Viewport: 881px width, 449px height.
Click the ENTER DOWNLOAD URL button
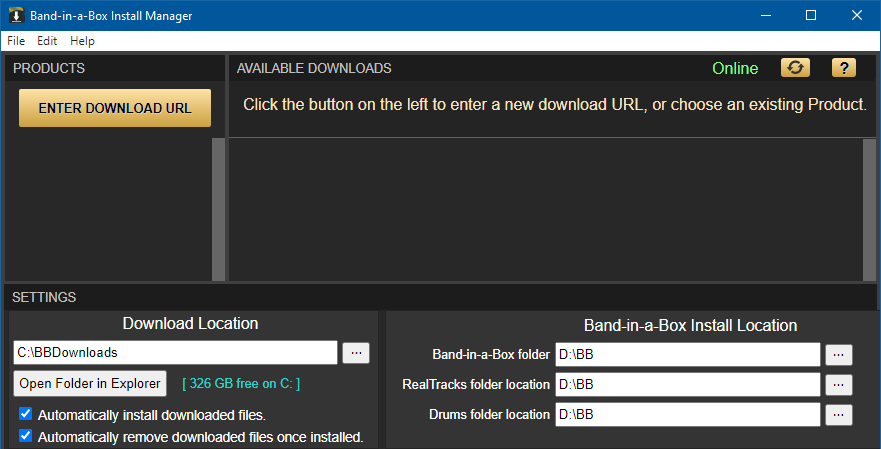pos(115,108)
